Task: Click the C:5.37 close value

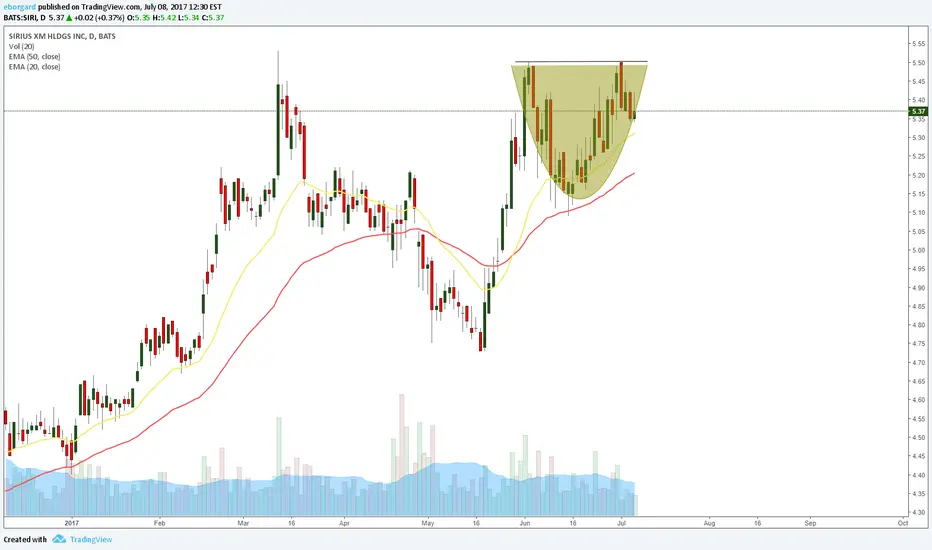Action: [213, 18]
